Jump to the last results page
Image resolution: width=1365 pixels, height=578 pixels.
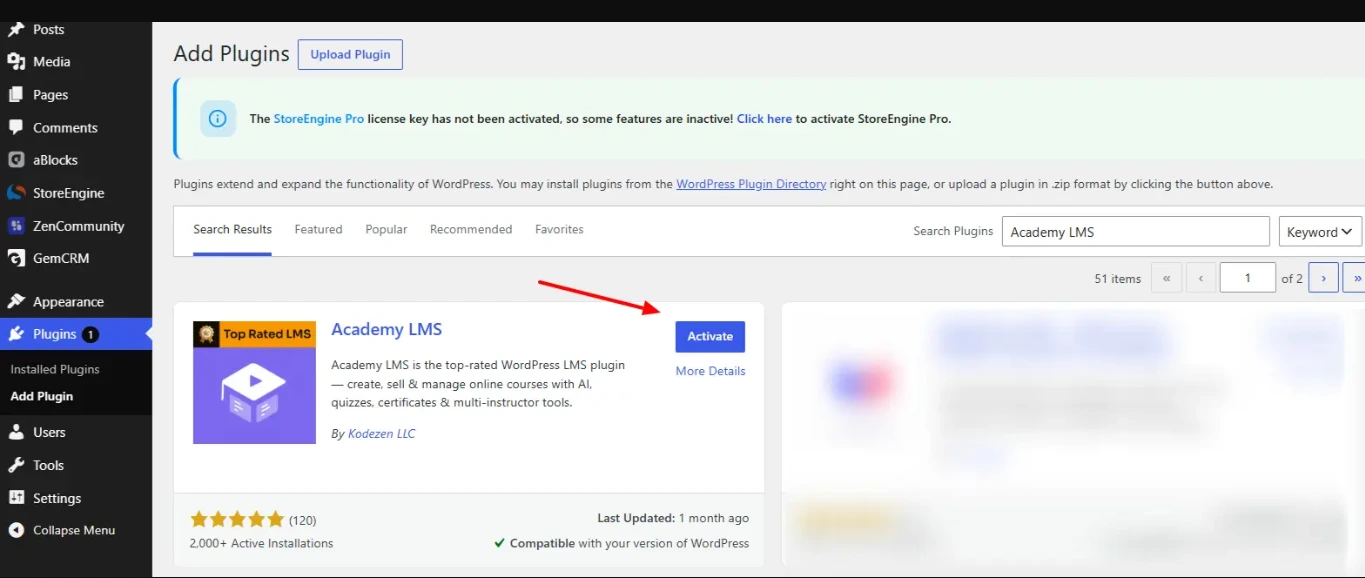1354,278
